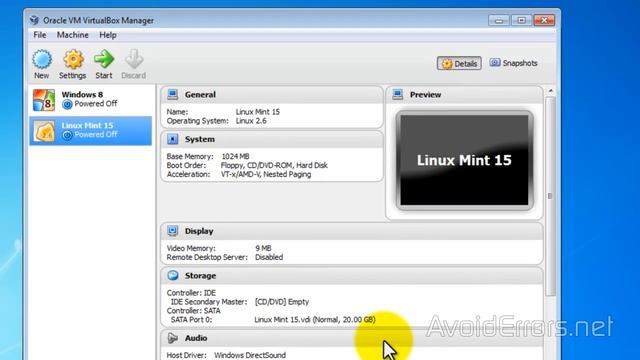Click '[CD/DVD] Empty' storage entry
This screenshot has height=360, width=640.
click(x=282, y=302)
